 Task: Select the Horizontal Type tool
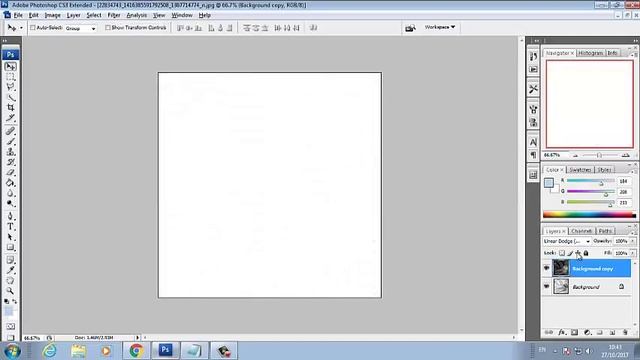tap(11, 227)
